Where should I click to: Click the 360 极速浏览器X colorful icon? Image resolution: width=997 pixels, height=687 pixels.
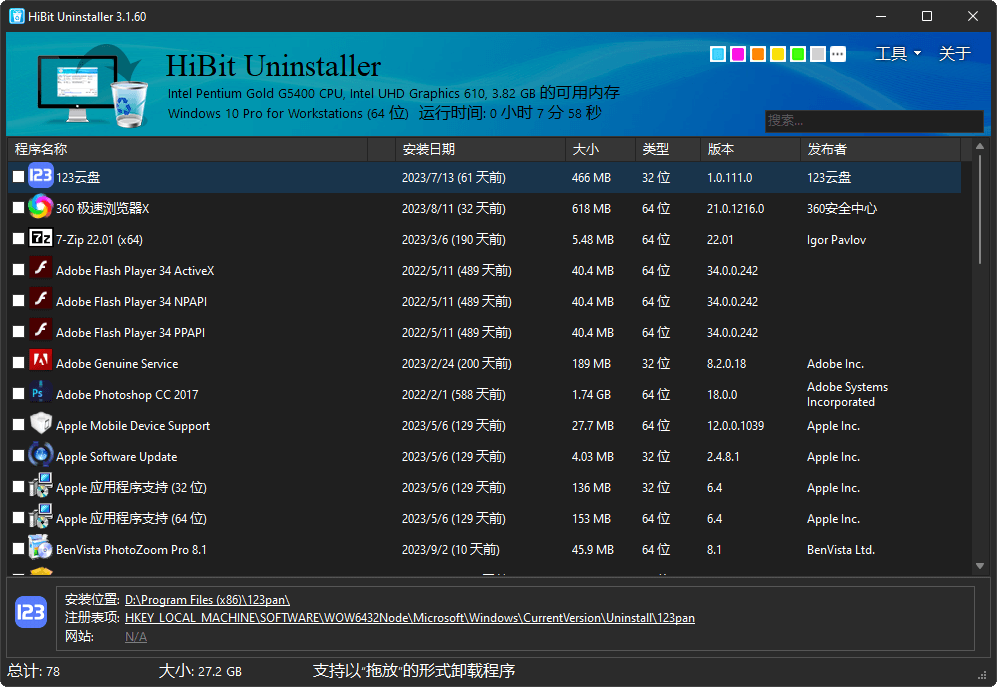[40, 208]
